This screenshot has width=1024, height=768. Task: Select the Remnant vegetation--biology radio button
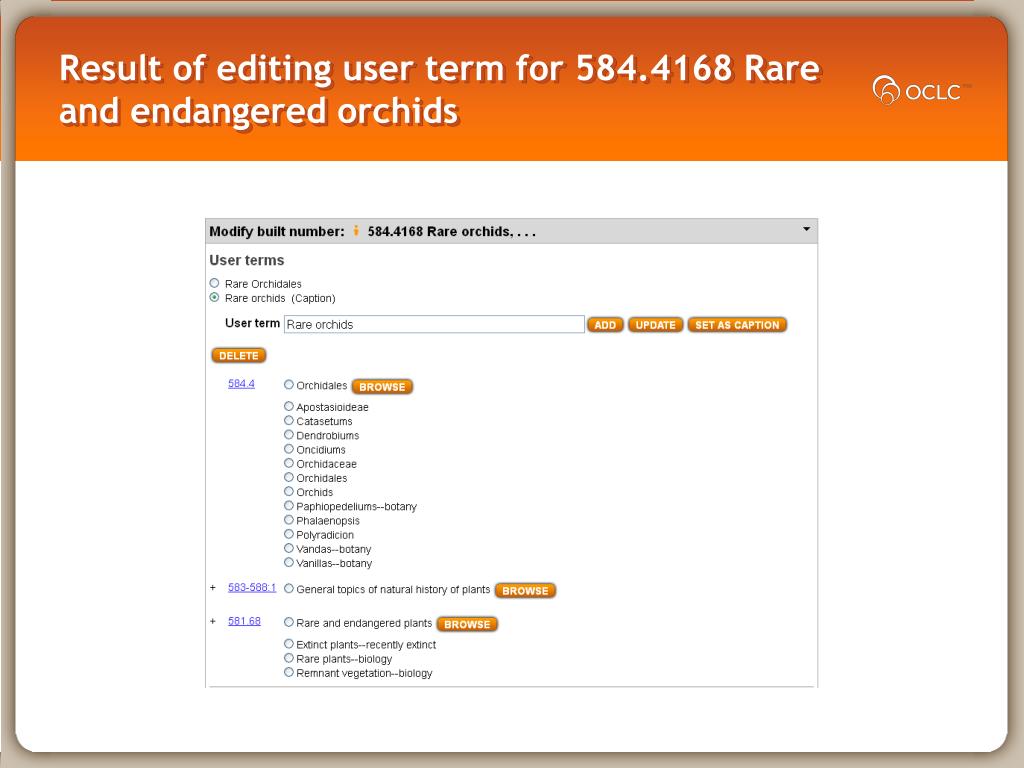289,672
